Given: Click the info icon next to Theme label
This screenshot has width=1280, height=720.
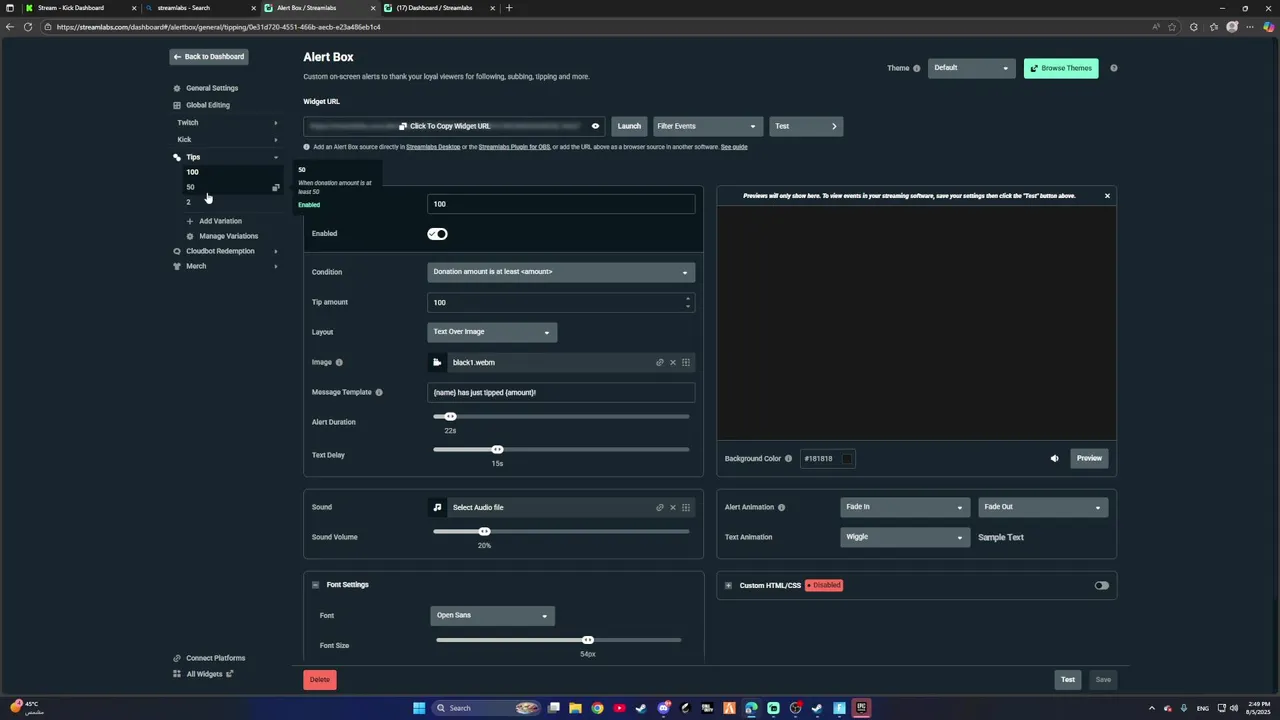Looking at the screenshot, I should [x=917, y=68].
